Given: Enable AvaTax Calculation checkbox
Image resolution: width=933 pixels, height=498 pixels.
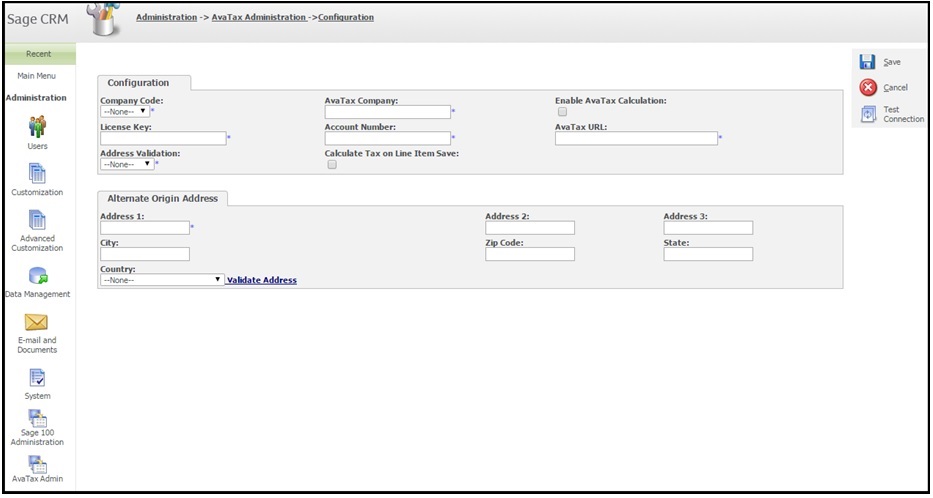Looking at the screenshot, I should click(562, 112).
